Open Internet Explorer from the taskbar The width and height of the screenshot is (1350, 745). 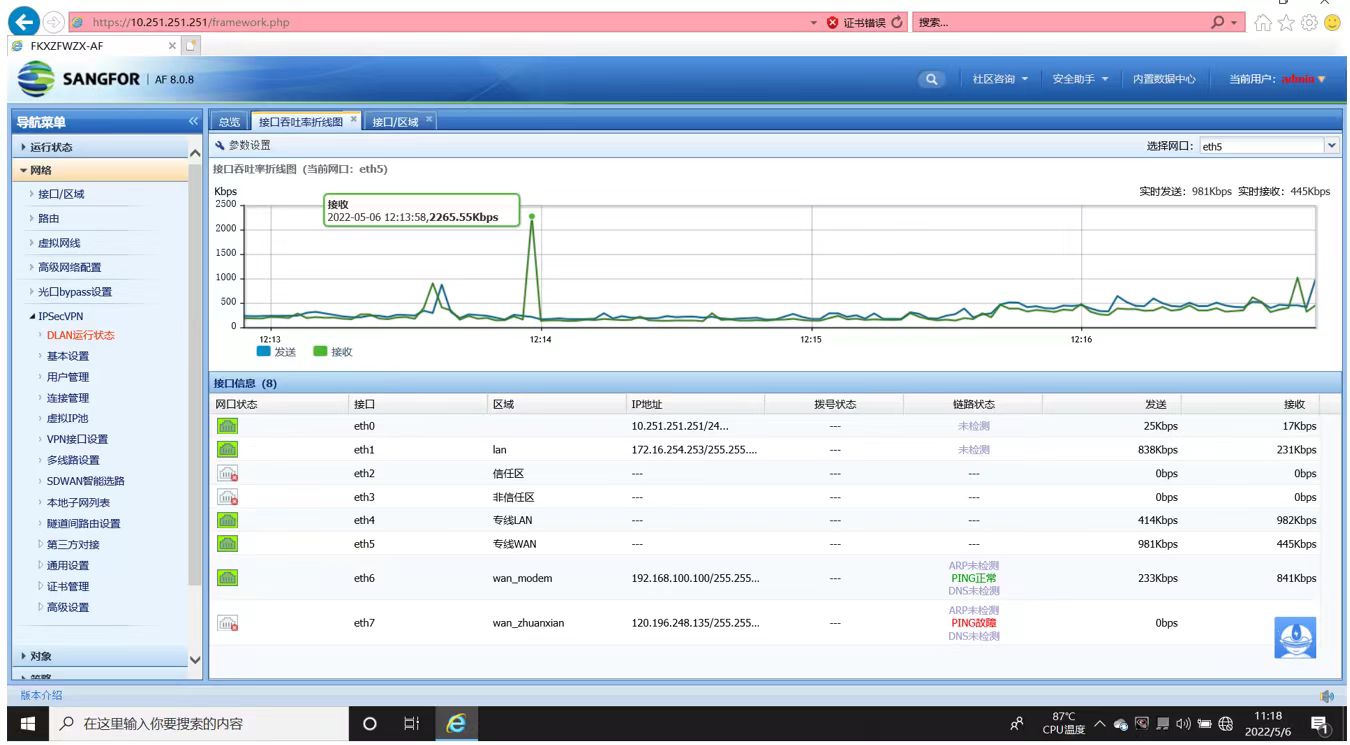pos(456,724)
